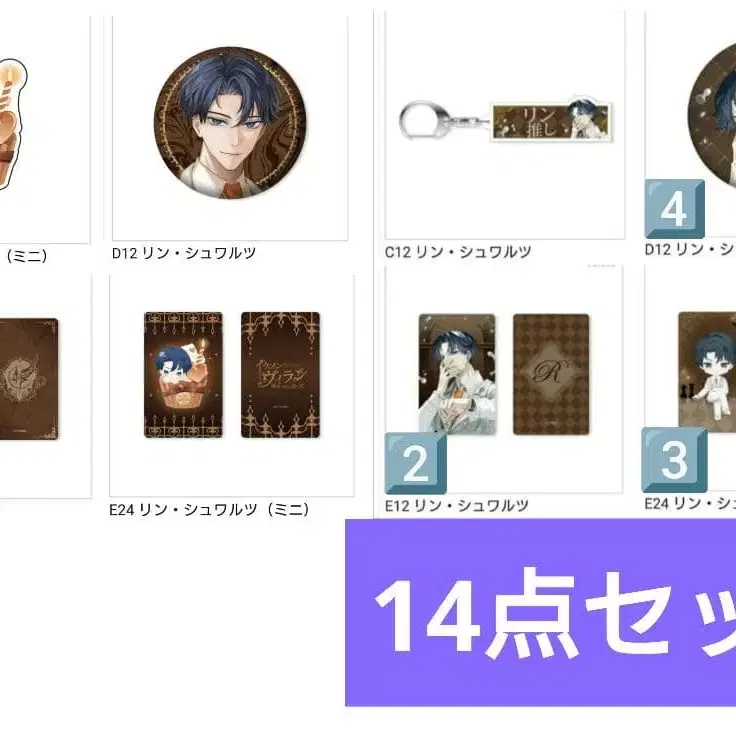Image resolution: width=736 pixels, height=736 pixels.
Task: Open the cupcake chibi card image
Action: (x=184, y=375)
